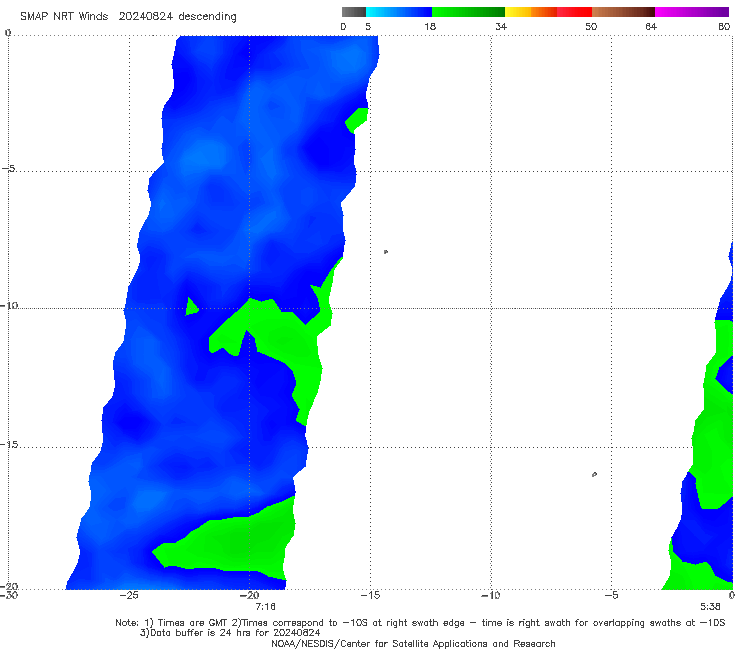Viewport: 740px width, 650px height.
Task: Click the colorbar label '34'
Action: click(501, 26)
